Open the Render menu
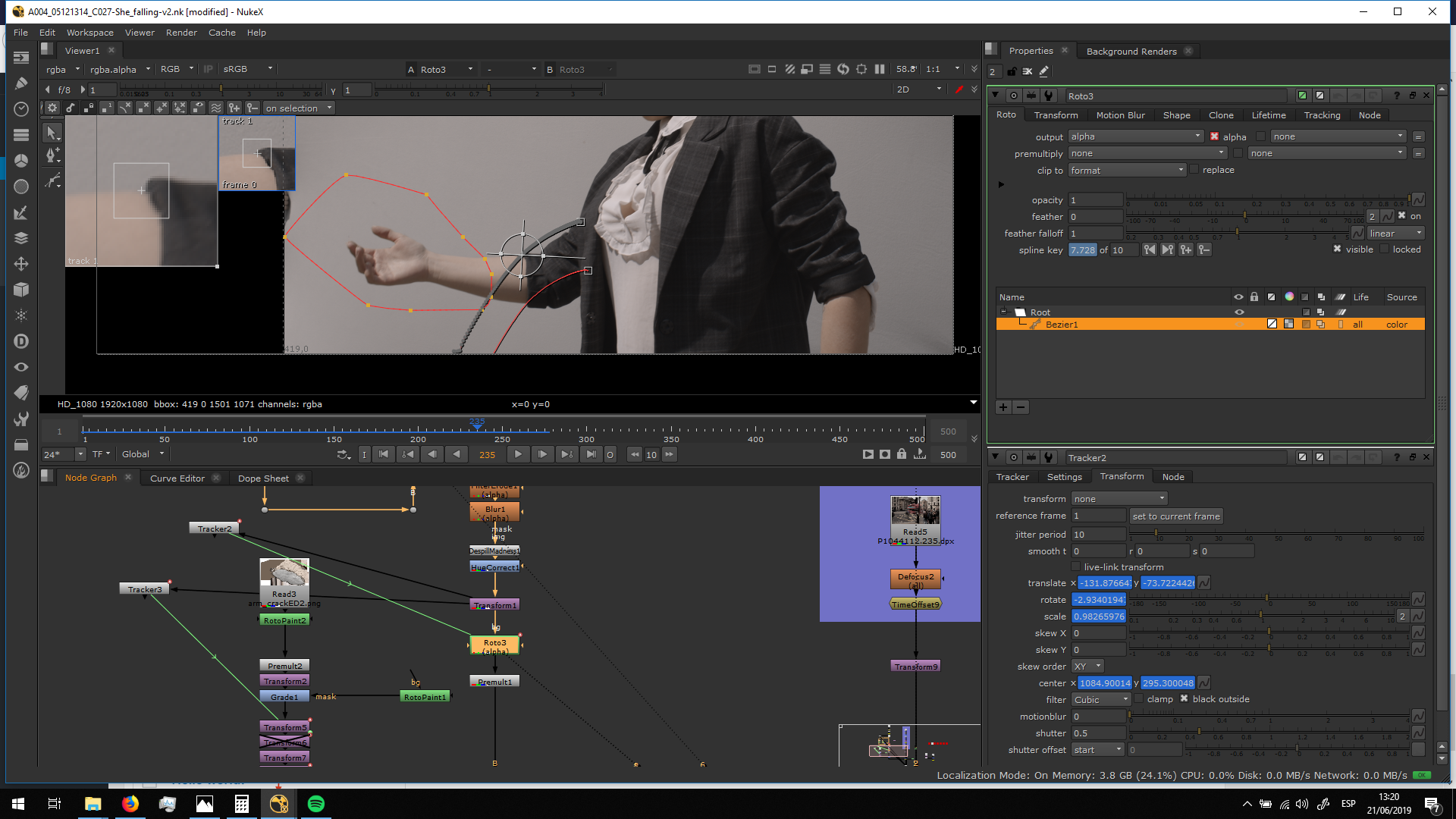The height and width of the screenshot is (819, 1456). click(x=181, y=33)
